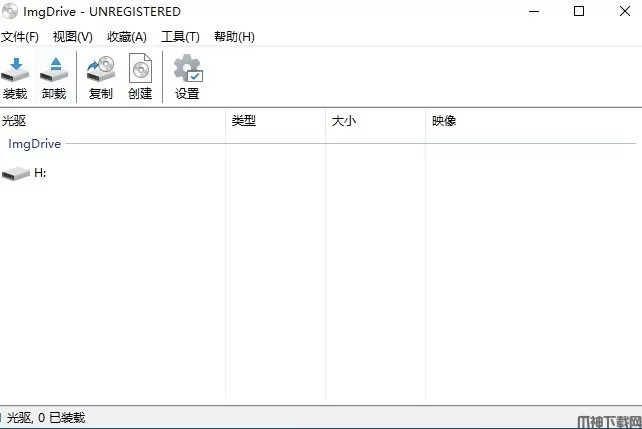The width and height of the screenshot is (642, 429).
Task: Open 设置 (Settings) from the toolbar
Action: [188, 78]
